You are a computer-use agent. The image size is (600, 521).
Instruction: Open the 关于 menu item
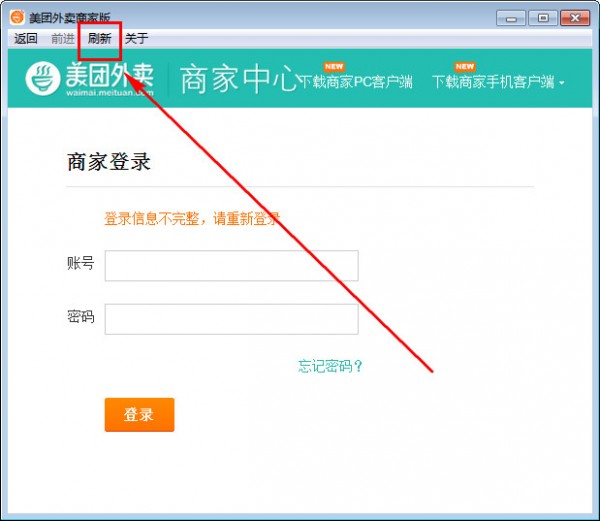137,39
